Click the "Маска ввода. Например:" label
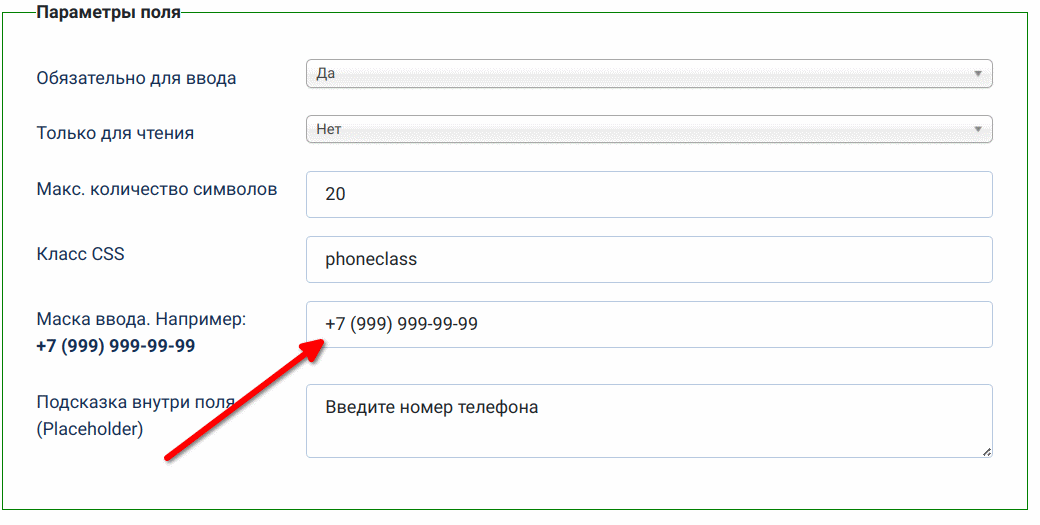The image size is (1040, 525). [x=141, y=320]
